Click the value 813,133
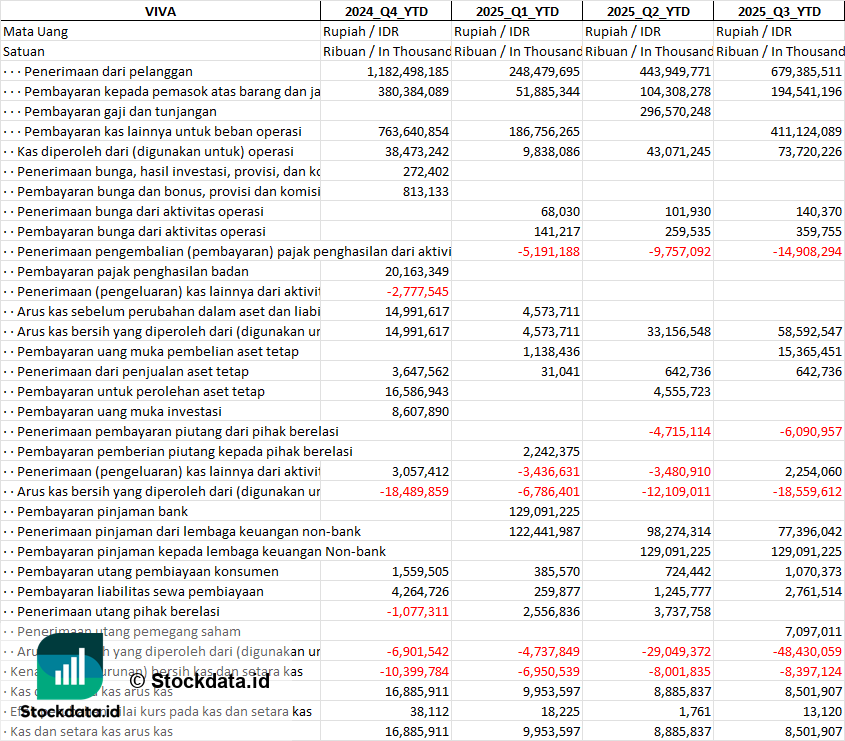Screen dimensions: 845x741 (426, 191)
